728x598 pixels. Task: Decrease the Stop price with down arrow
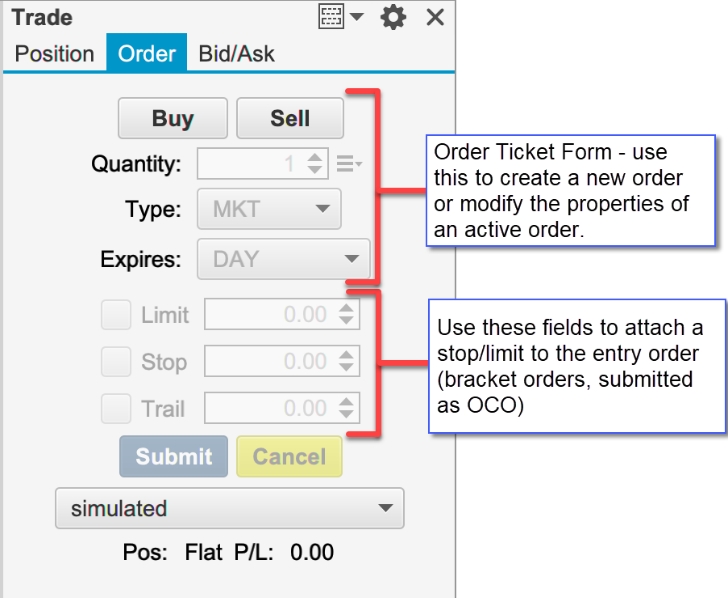[x=346, y=367]
